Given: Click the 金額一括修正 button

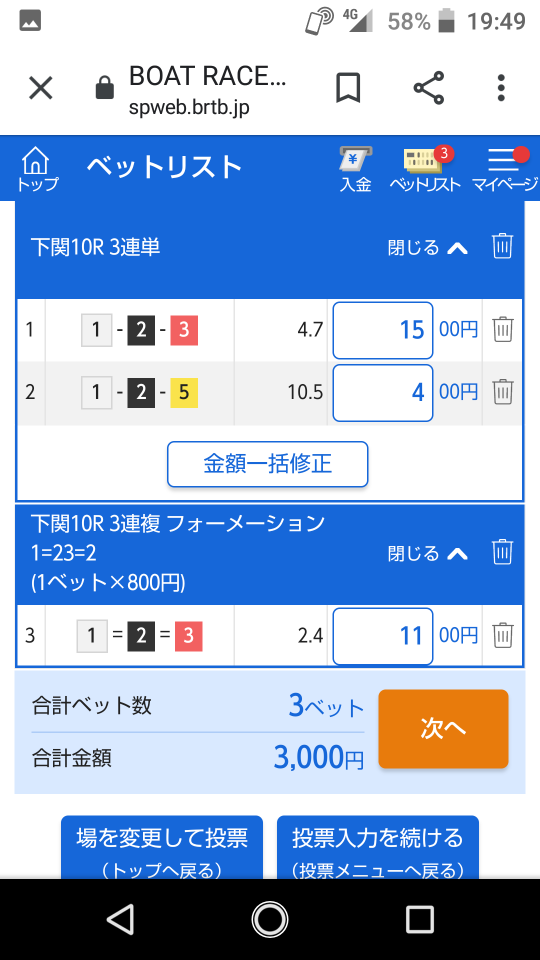Looking at the screenshot, I should 268,464.
